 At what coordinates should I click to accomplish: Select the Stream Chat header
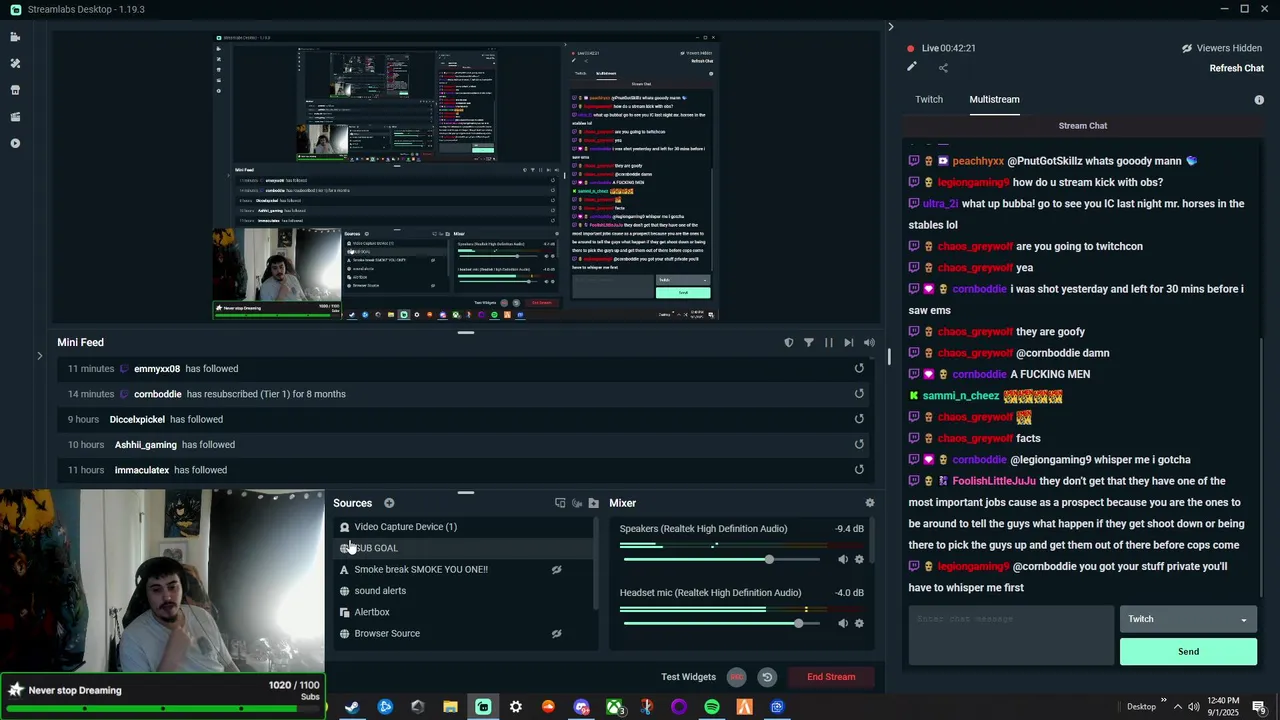[1083, 126]
